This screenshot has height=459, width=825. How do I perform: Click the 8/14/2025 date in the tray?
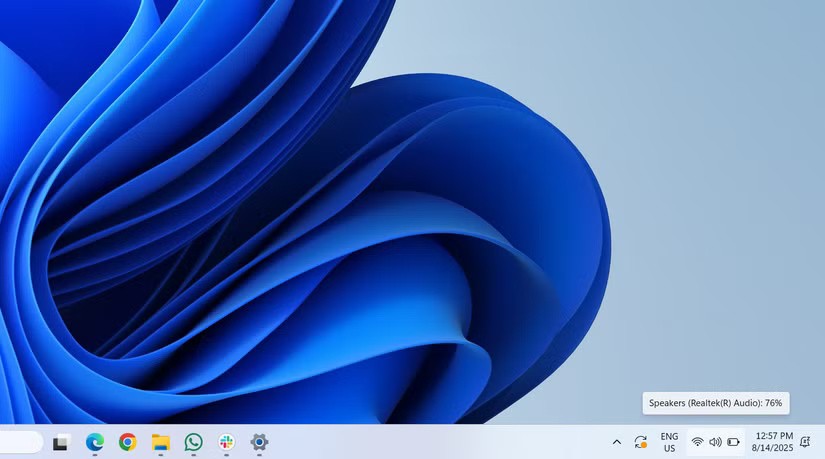pyautogui.click(x=773, y=448)
